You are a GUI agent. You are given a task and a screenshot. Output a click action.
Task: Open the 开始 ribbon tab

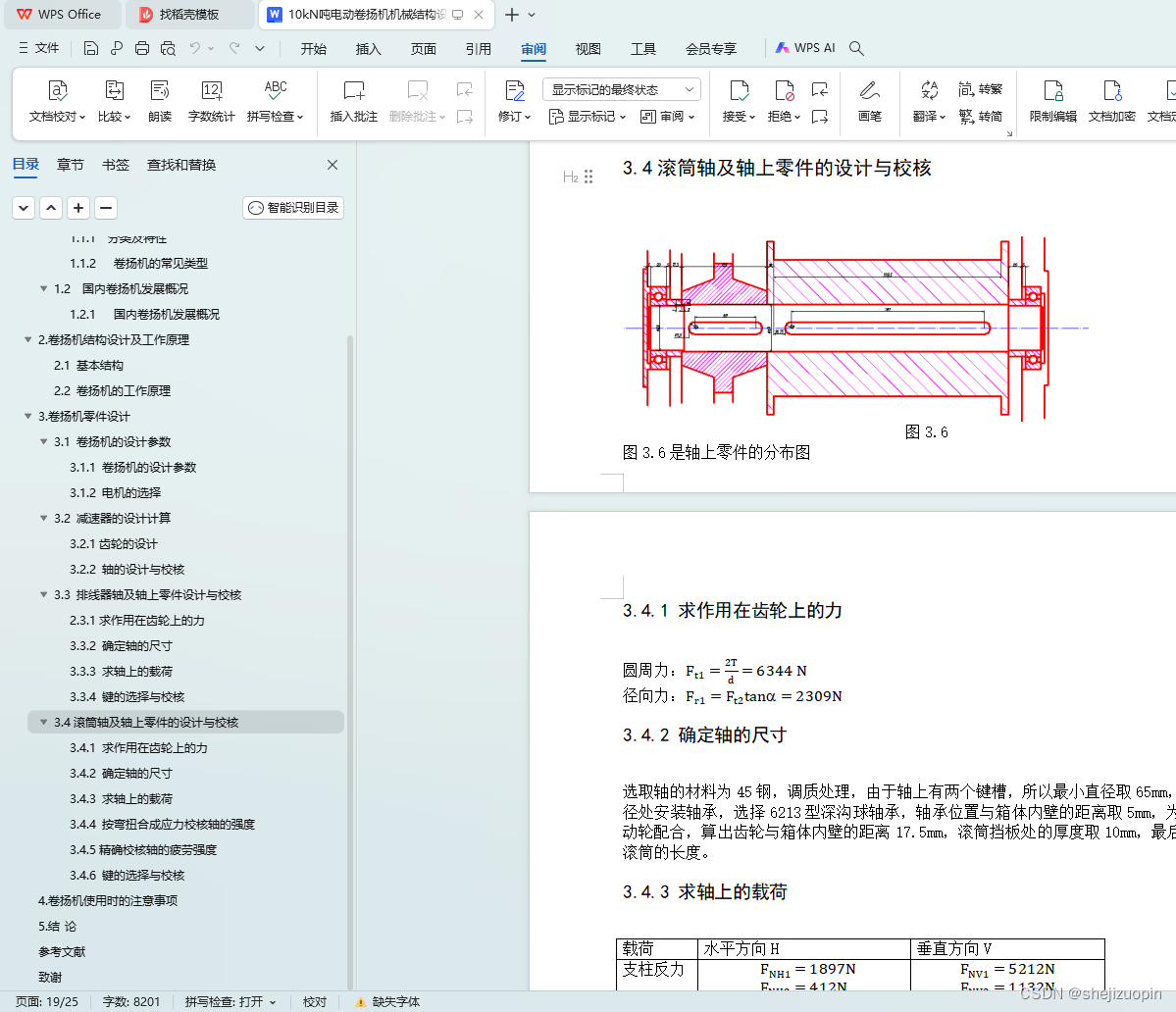[314, 49]
